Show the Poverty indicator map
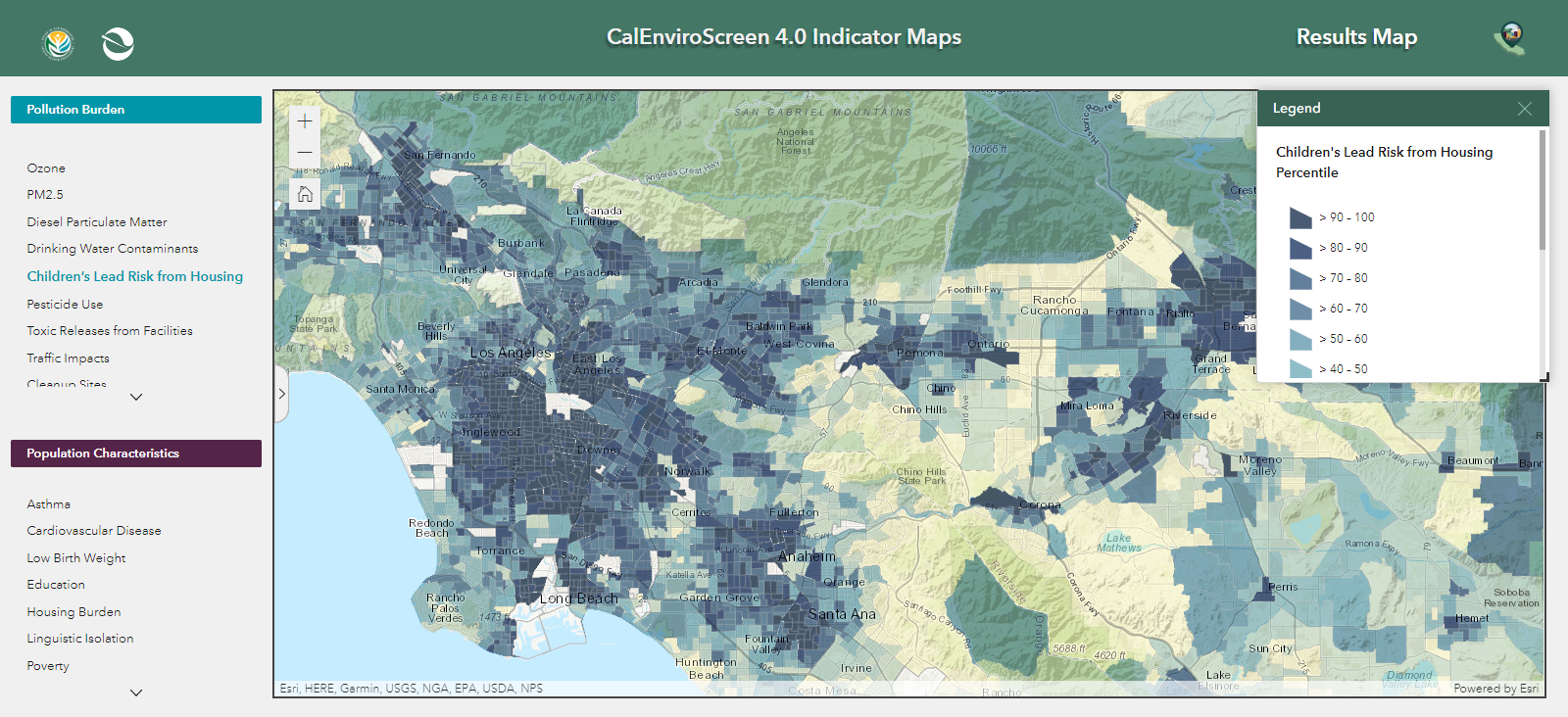Image resolution: width=1568 pixels, height=717 pixels. (48, 666)
